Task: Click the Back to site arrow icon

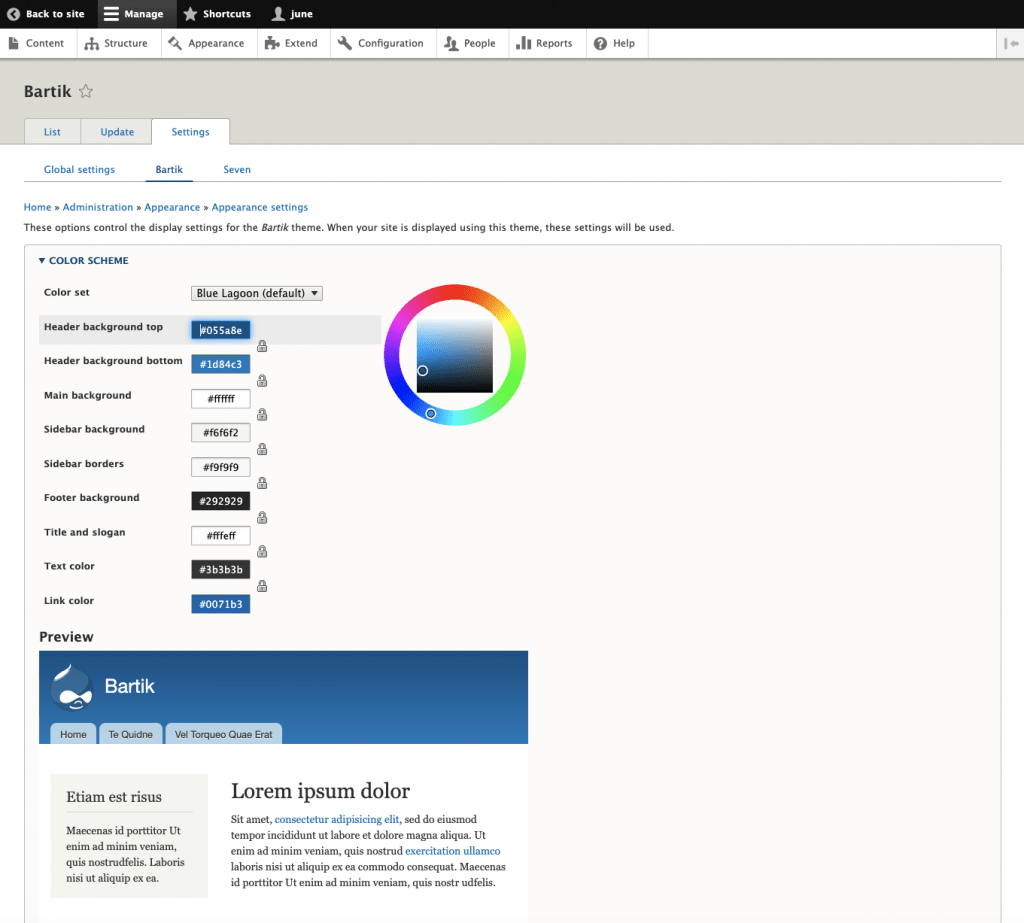Action: pos(13,14)
